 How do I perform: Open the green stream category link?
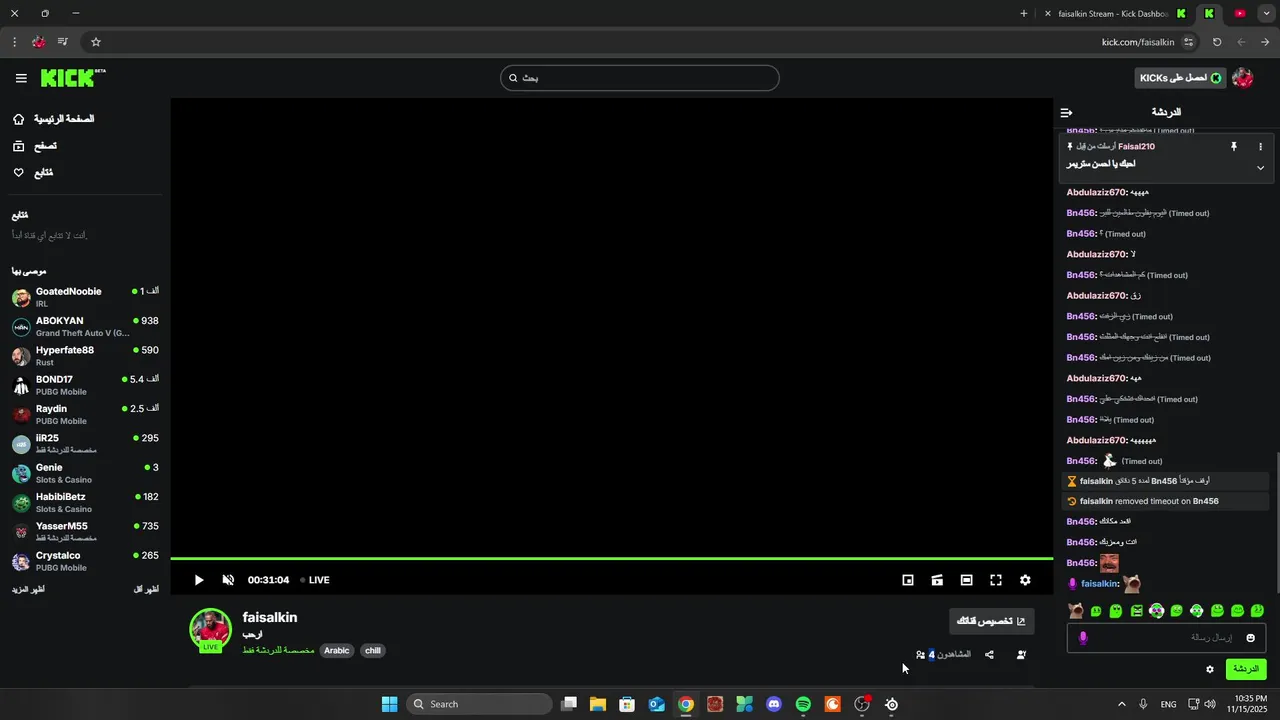click(278, 651)
